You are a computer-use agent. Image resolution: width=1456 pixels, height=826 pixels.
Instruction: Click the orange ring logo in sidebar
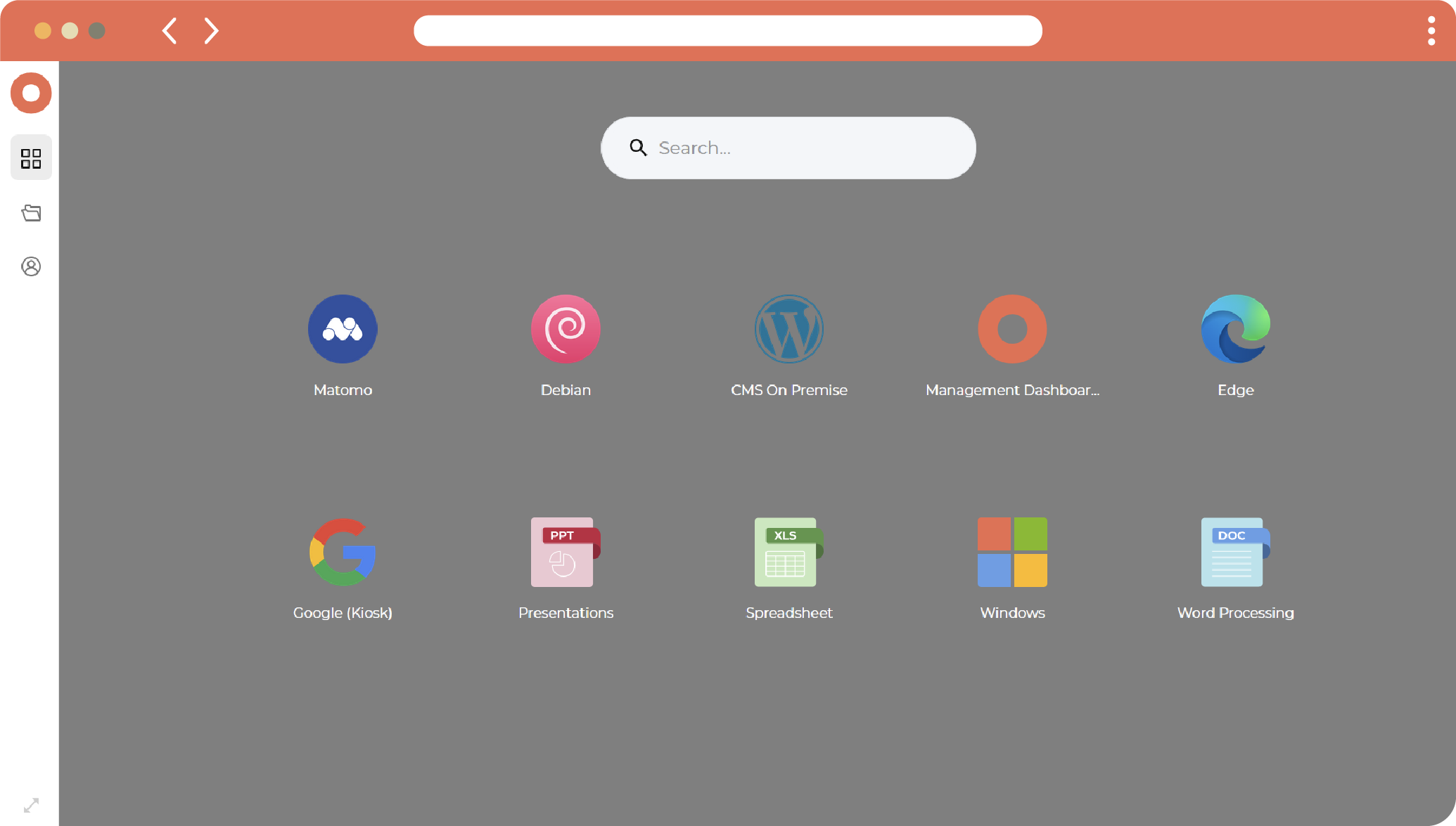pyautogui.click(x=31, y=93)
